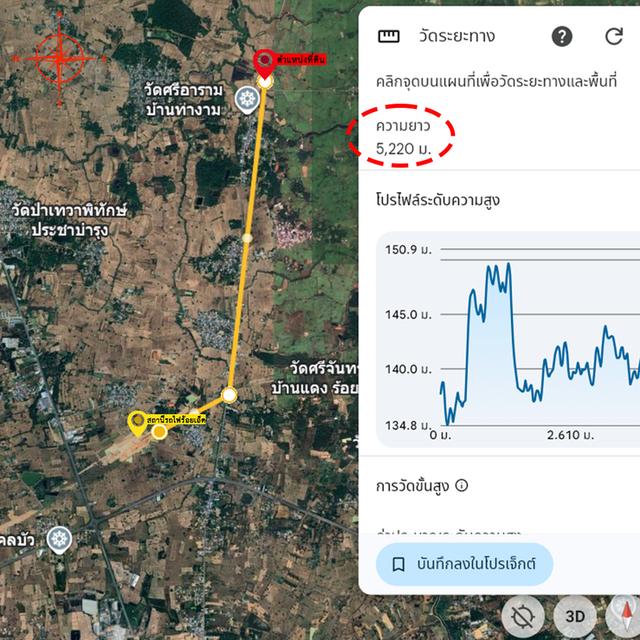
Task: Click the วัดศรีอาราม temple marker icon
Action: (247, 100)
